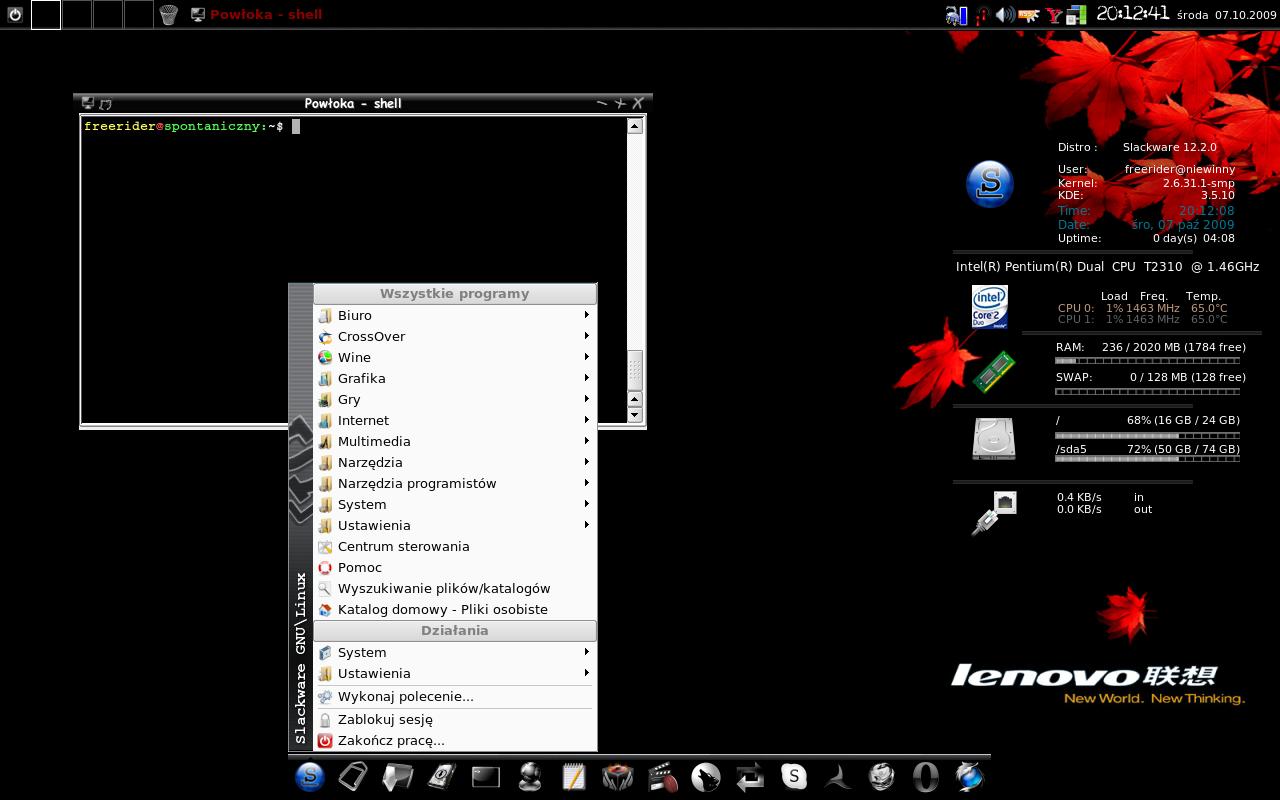Screen dimensions: 1280x800
Task: Click the three-blade dock icon
Action: point(838,776)
